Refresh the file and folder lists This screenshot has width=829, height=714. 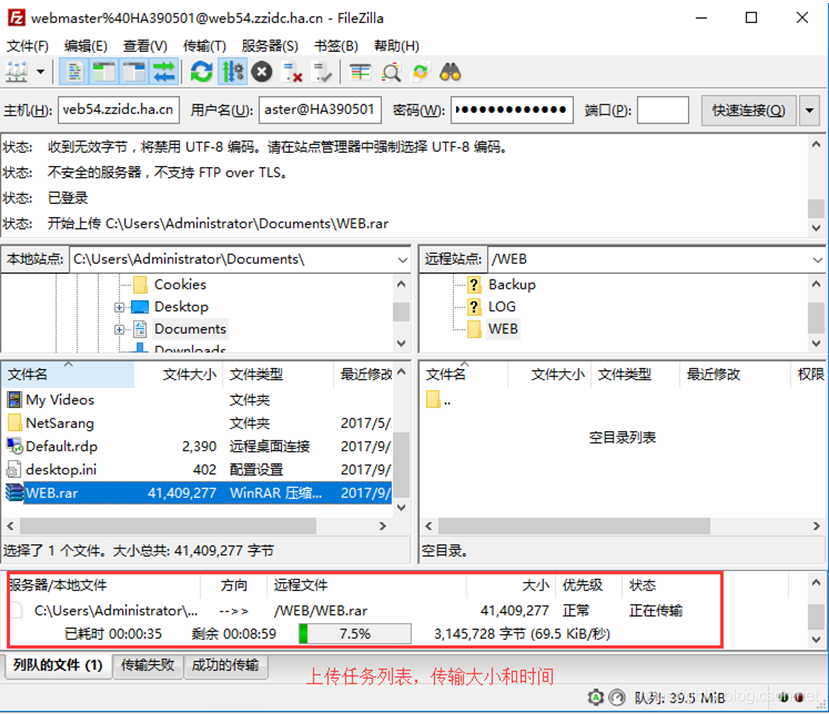[201, 71]
